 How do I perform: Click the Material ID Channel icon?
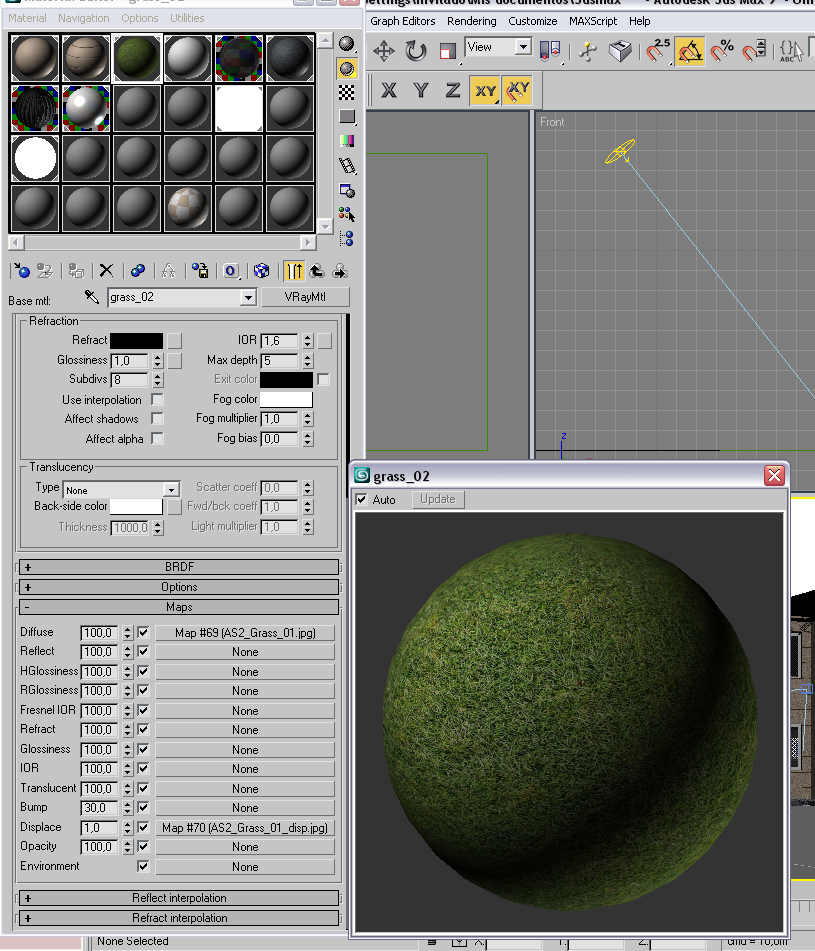tap(231, 271)
